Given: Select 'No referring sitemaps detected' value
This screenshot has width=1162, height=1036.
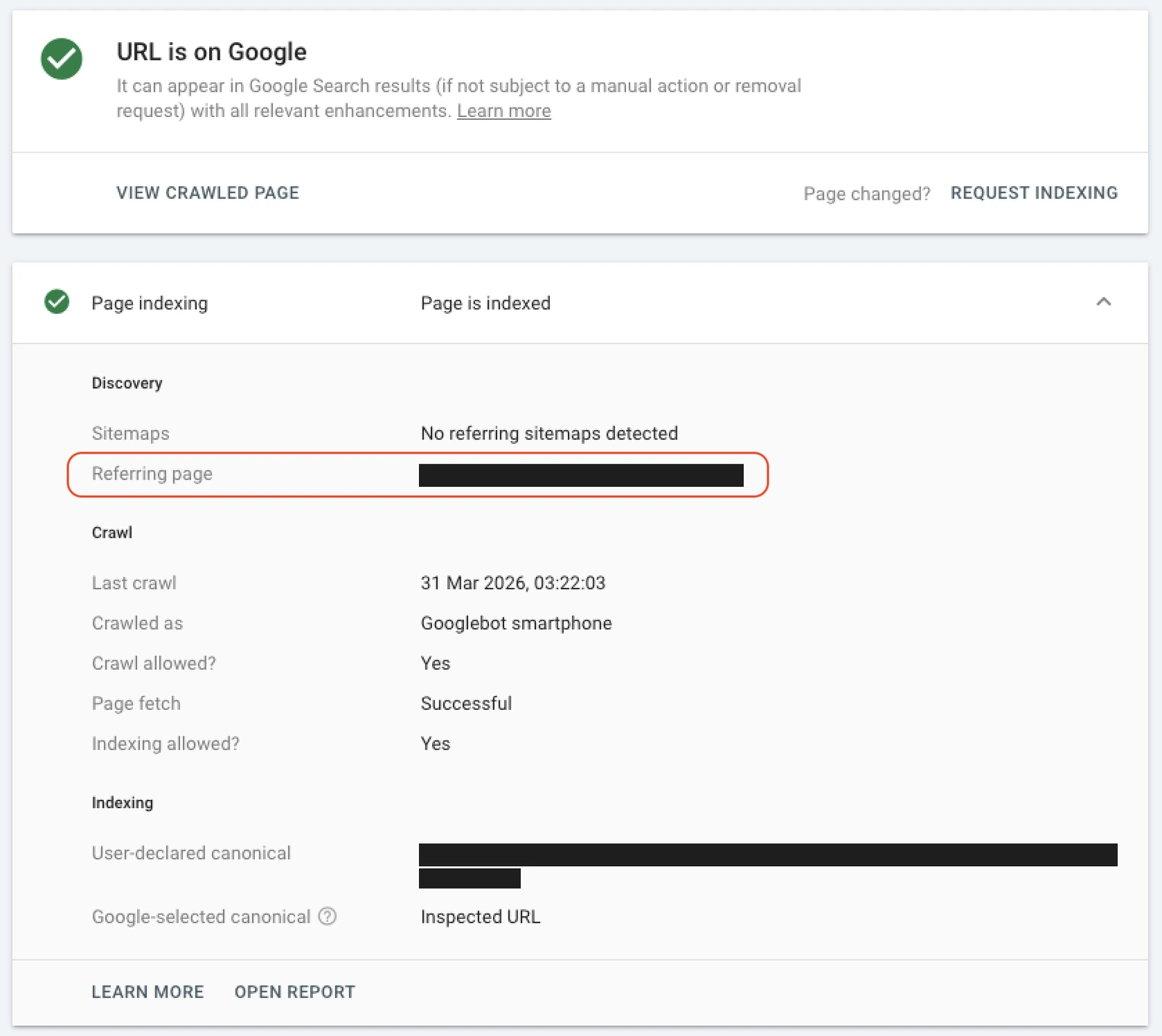Looking at the screenshot, I should coord(549,434).
